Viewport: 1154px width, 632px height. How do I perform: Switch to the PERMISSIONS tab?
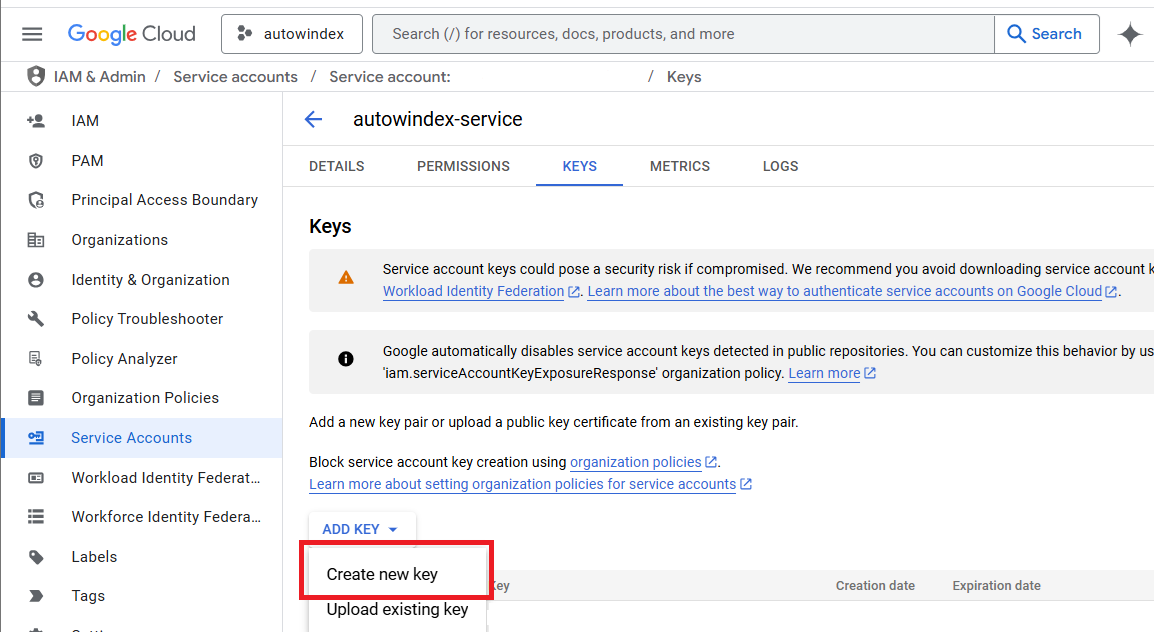click(x=463, y=166)
